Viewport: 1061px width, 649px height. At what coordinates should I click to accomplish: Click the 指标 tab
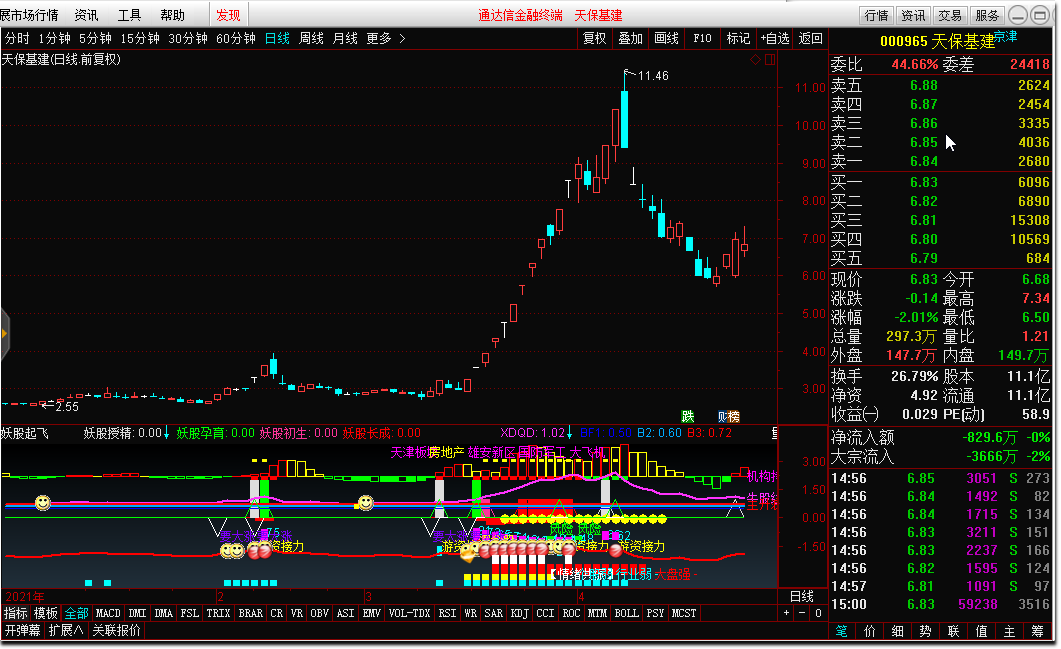pos(16,613)
